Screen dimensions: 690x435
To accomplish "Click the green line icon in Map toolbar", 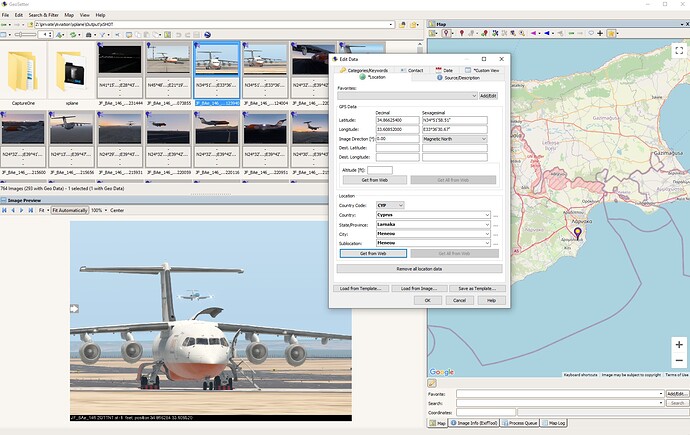I will click(x=571, y=33).
